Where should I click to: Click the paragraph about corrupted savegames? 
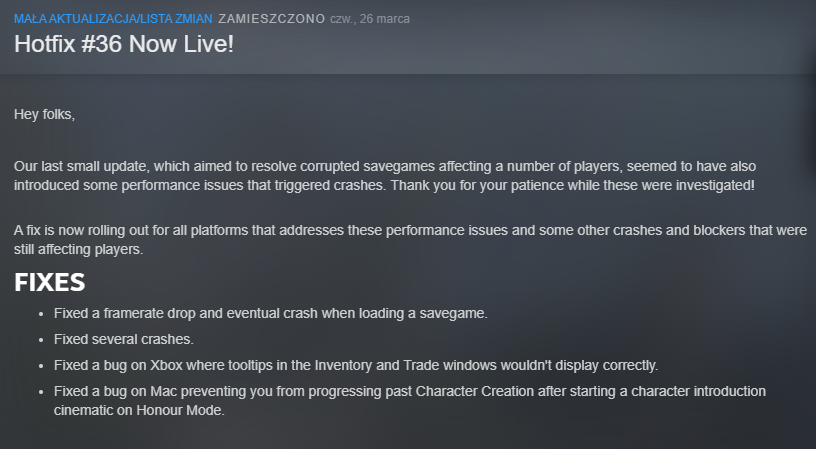(x=400, y=175)
